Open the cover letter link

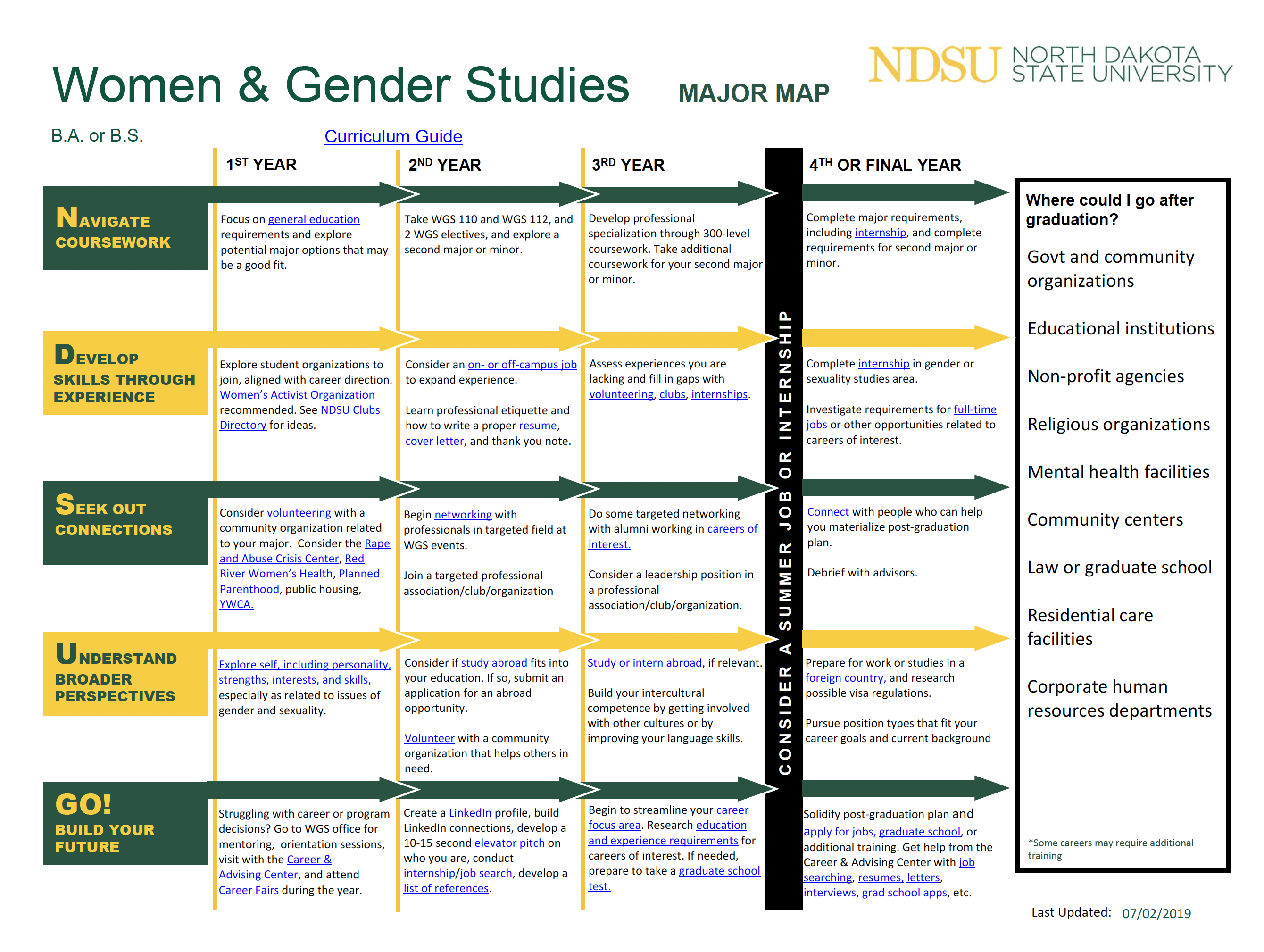434,441
